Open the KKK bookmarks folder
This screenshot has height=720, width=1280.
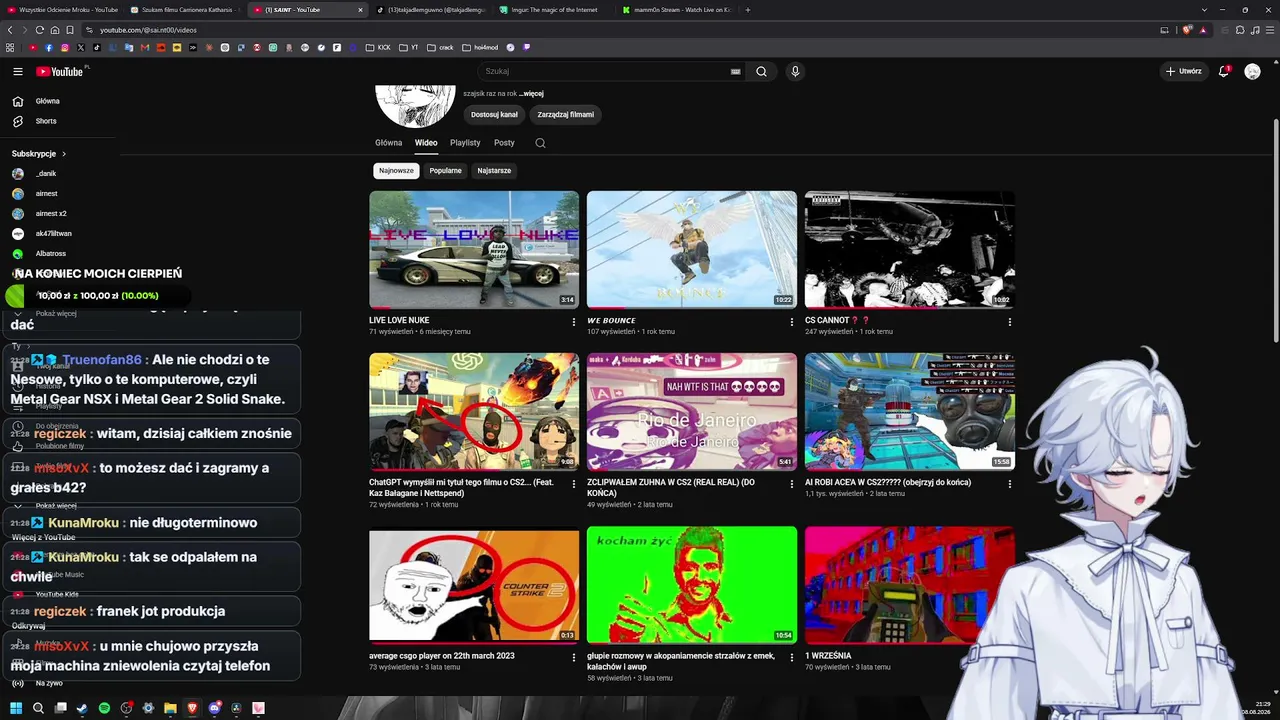[x=379, y=47]
